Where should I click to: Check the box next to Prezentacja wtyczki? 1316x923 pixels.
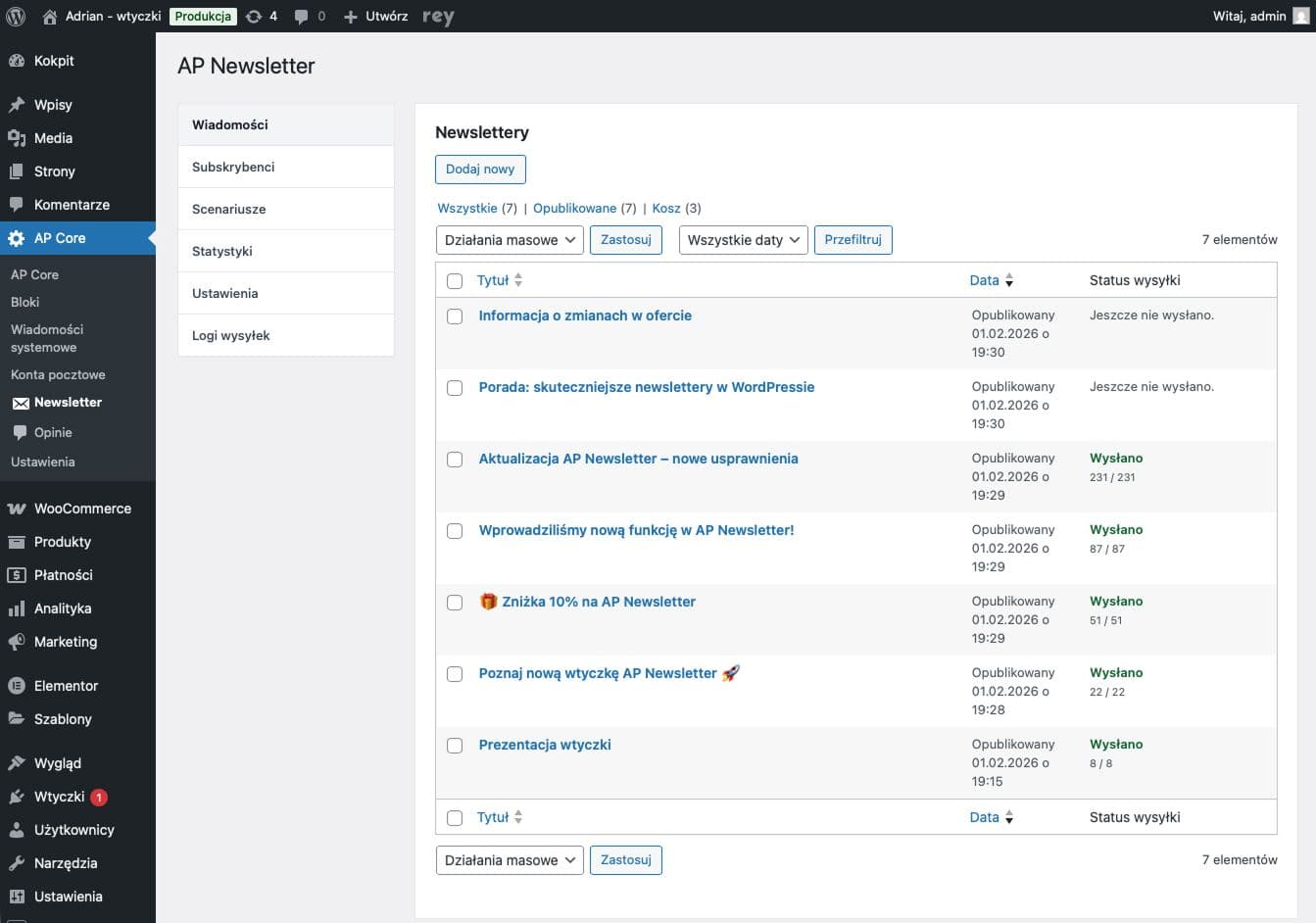[x=455, y=746]
